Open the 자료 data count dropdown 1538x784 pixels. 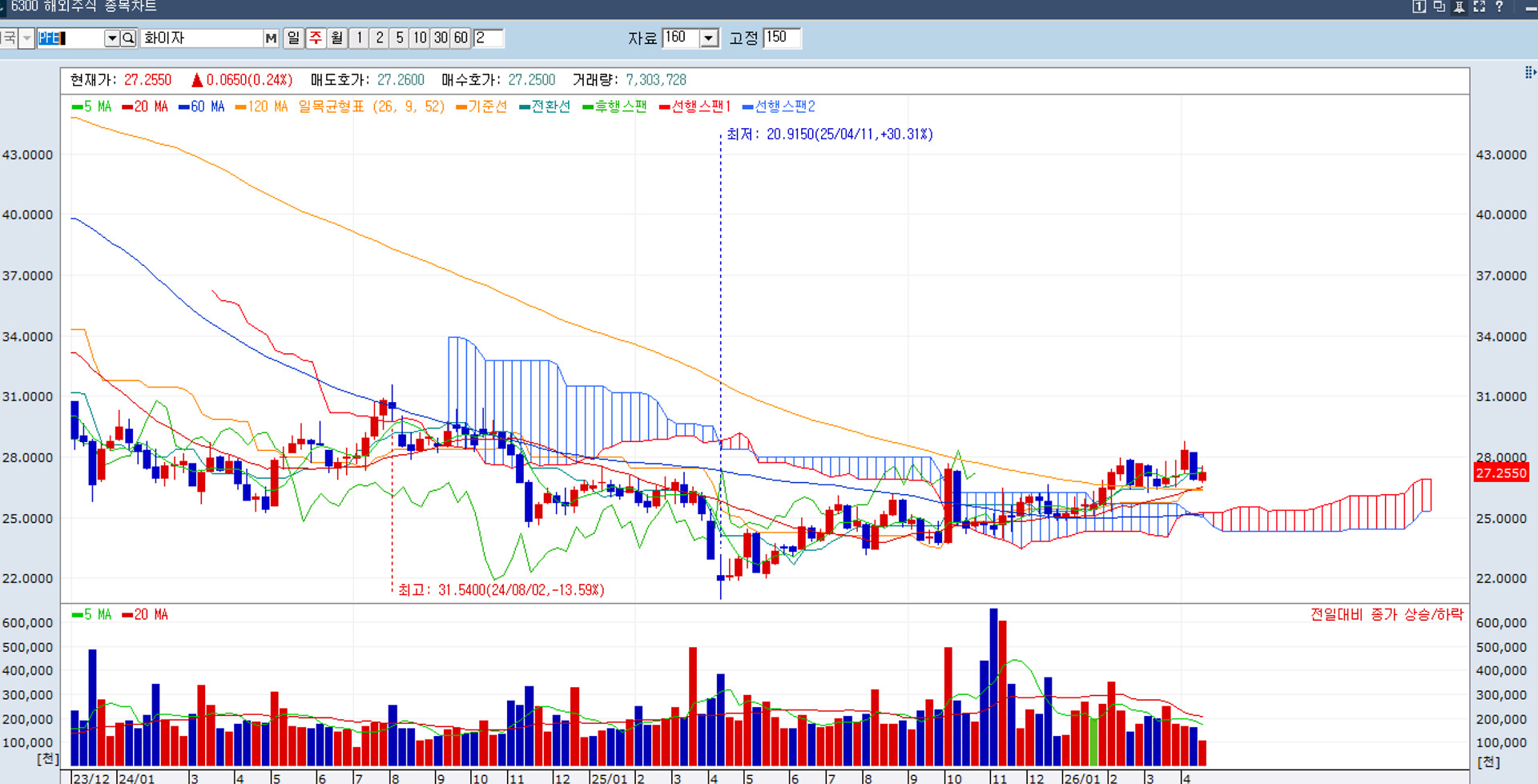(x=709, y=38)
